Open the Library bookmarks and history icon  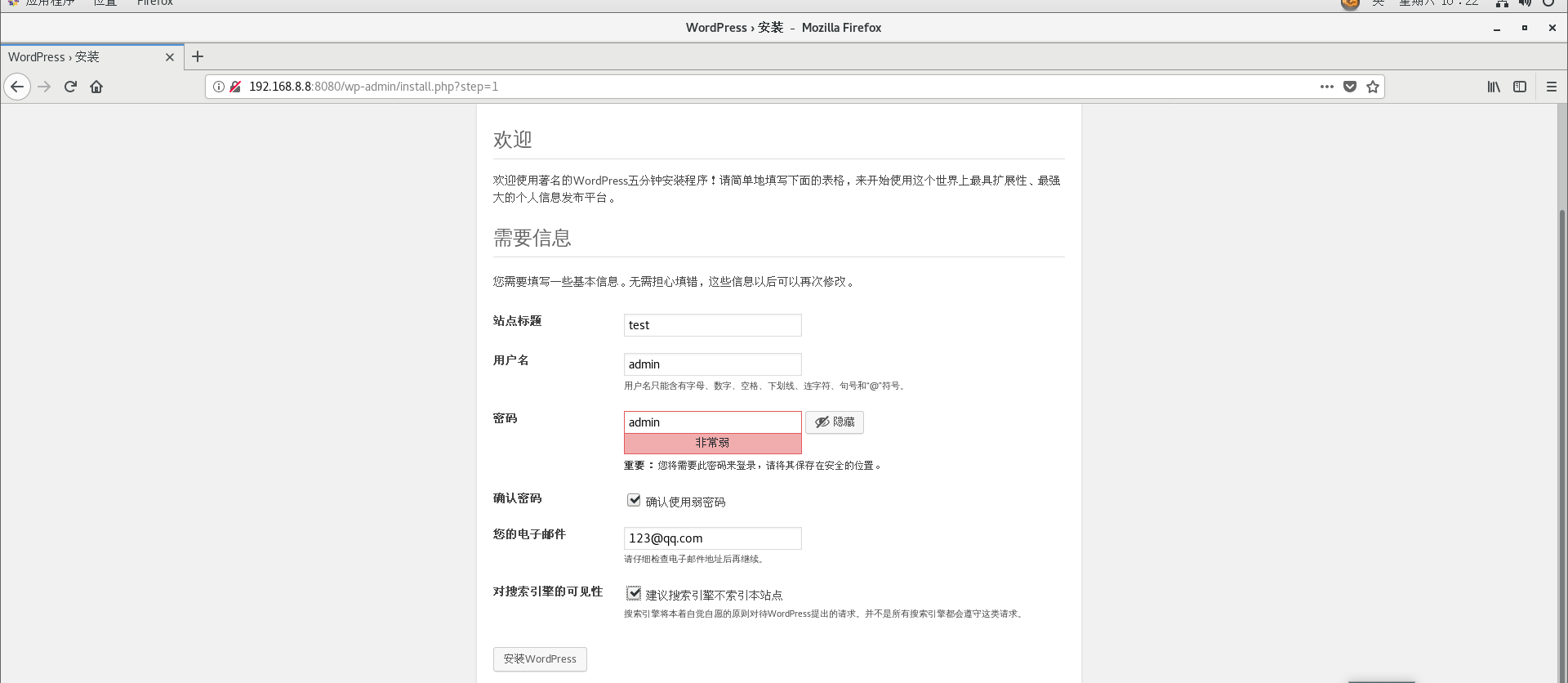click(x=1494, y=87)
